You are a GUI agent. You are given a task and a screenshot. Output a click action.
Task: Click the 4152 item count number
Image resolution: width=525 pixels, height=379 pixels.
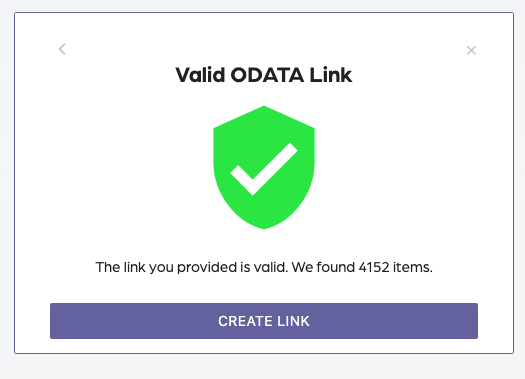(x=374, y=267)
